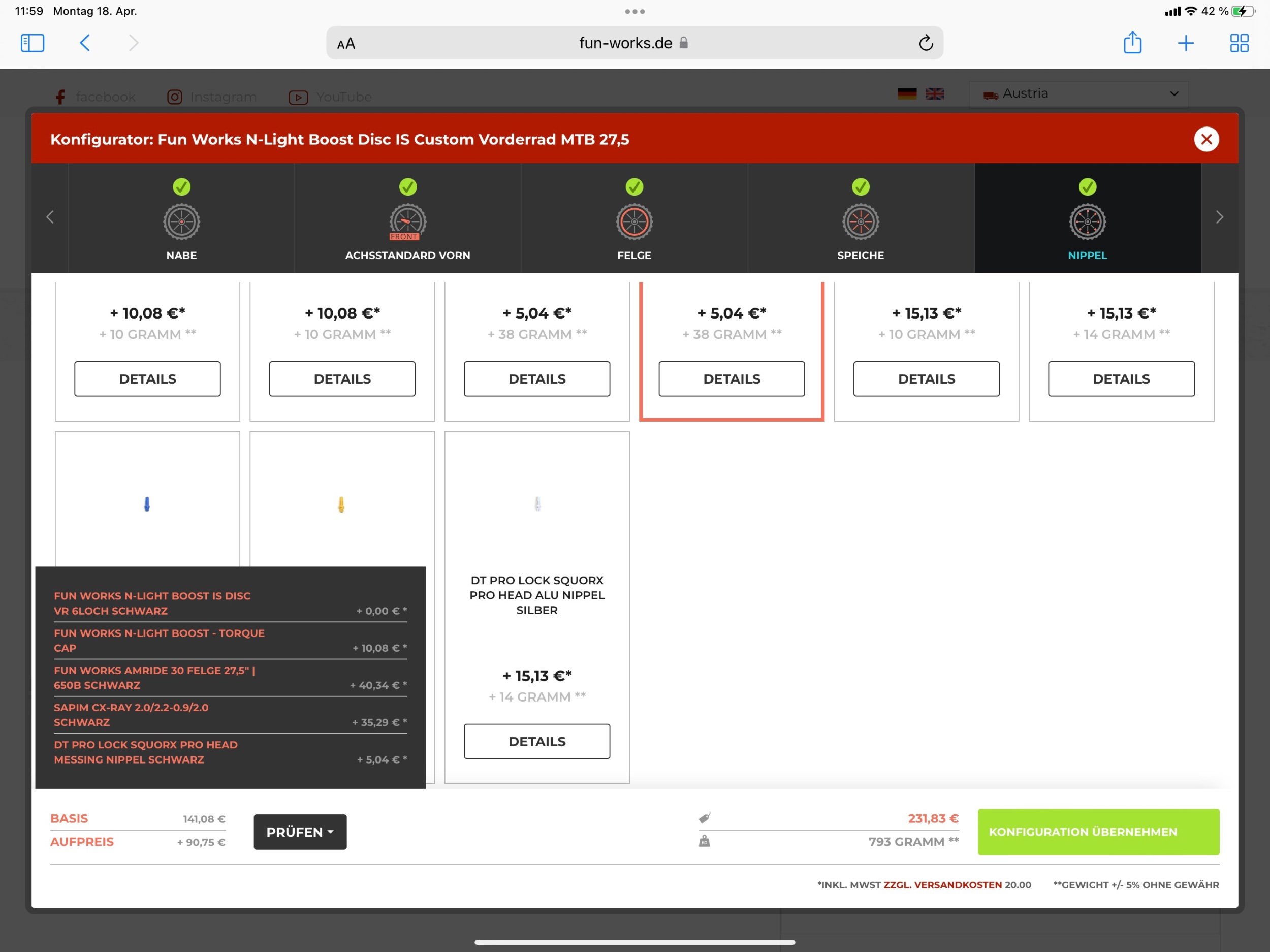Click the facebook link icon
This screenshot has width=1270, height=952.
click(x=60, y=97)
